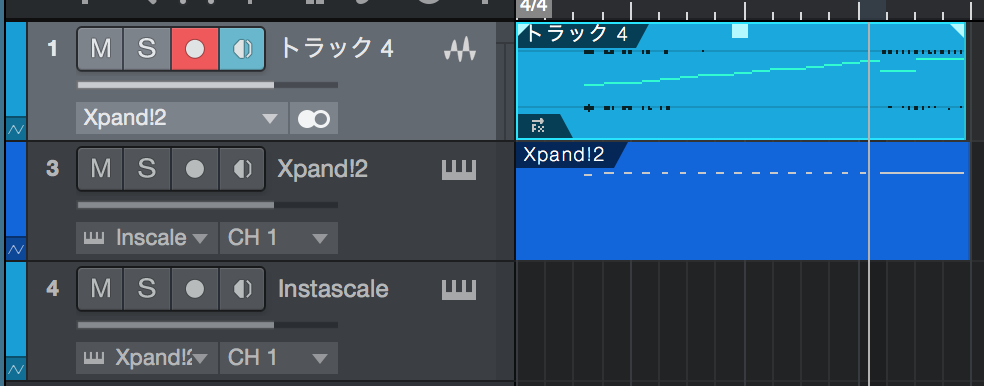Click the keyboard icon on Xpand!2 track

click(459, 169)
